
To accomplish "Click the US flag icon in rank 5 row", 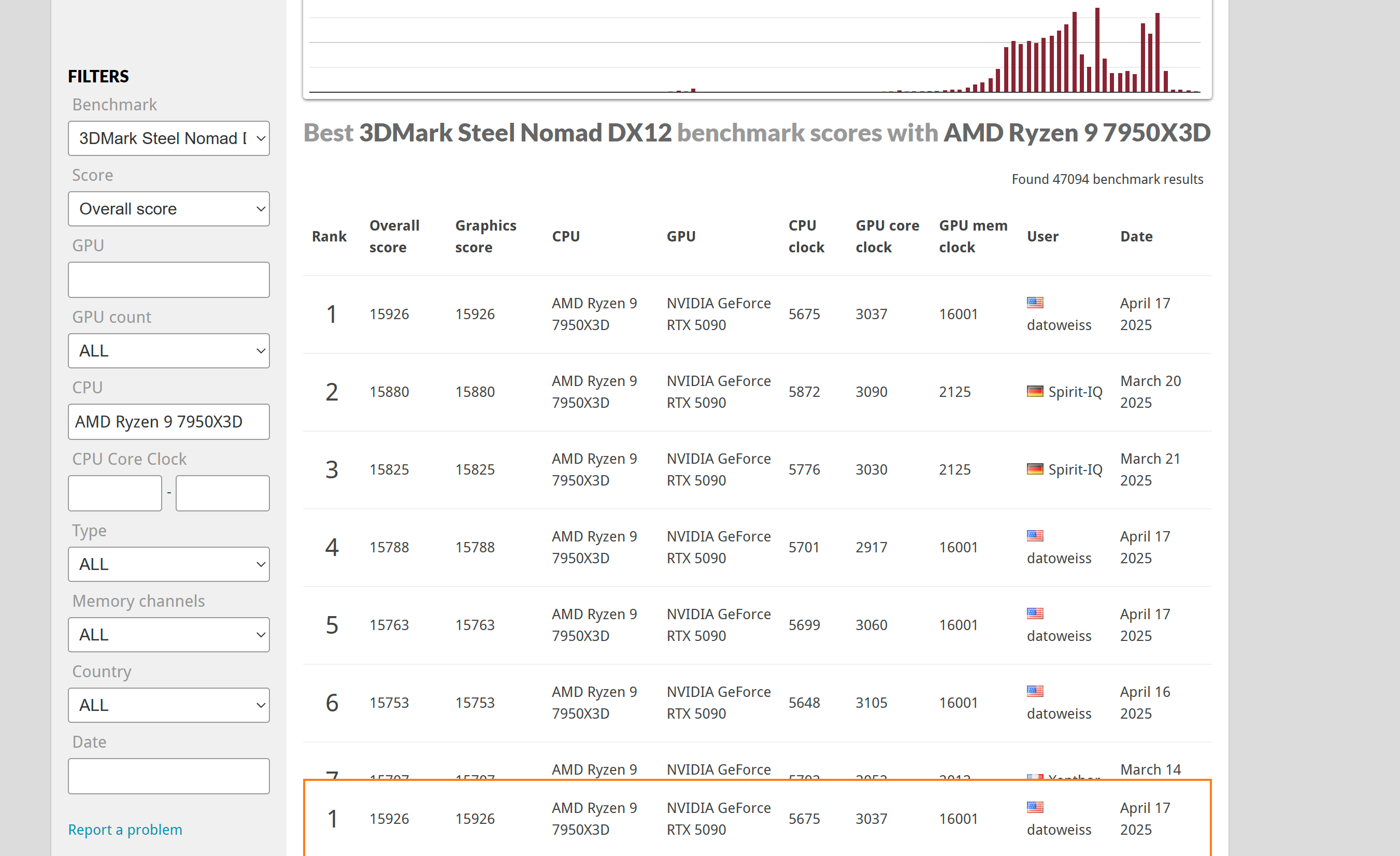I will point(1035,614).
